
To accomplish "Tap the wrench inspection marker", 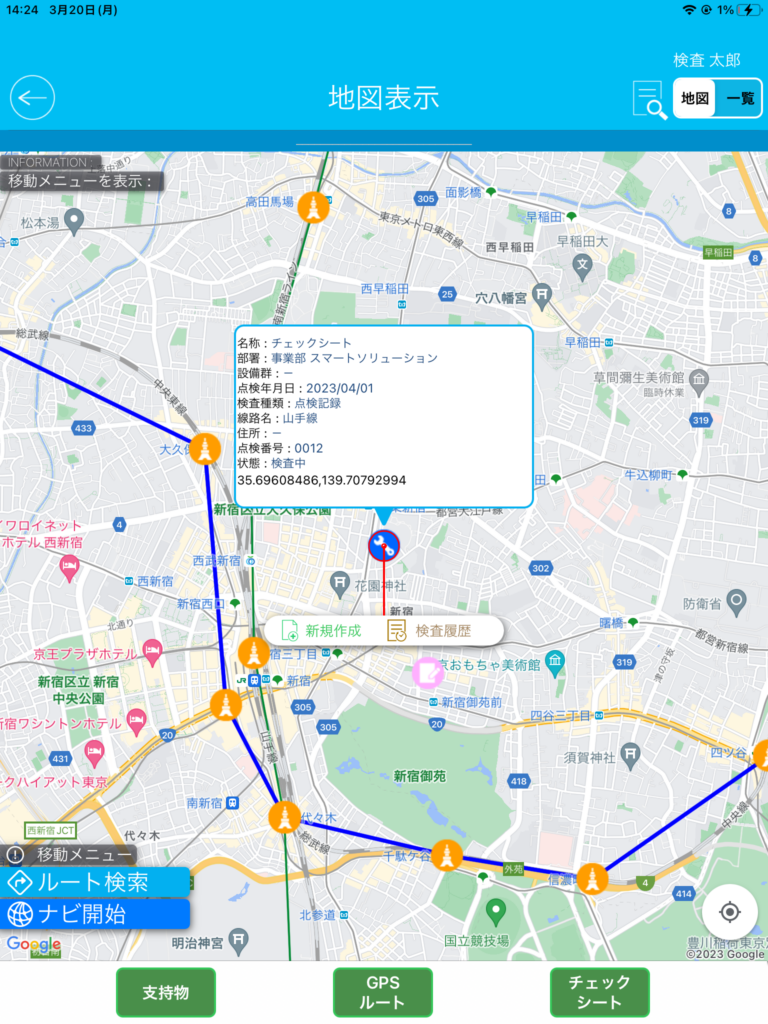I will [384, 546].
